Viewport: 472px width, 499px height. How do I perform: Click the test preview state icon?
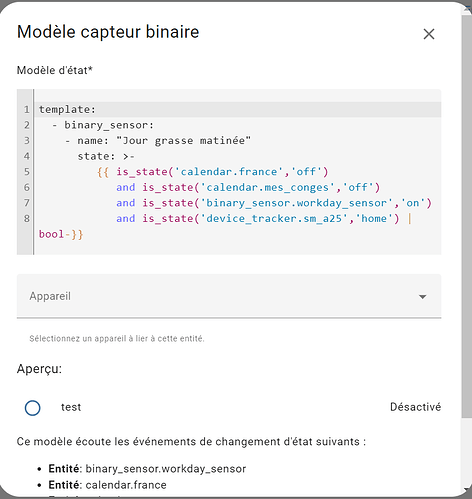(x=33, y=407)
